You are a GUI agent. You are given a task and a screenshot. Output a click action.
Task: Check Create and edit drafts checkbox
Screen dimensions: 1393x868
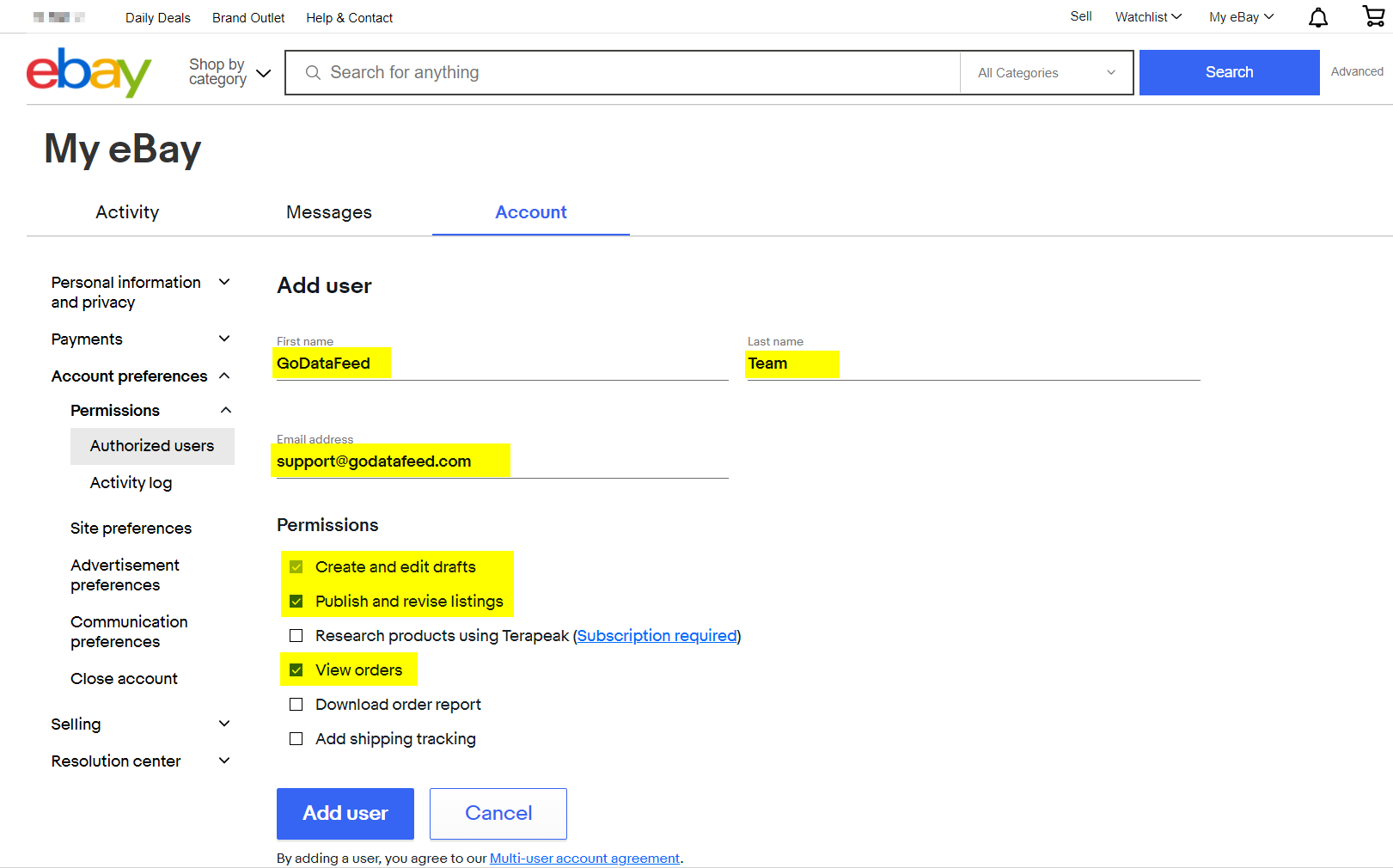tap(296, 567)
